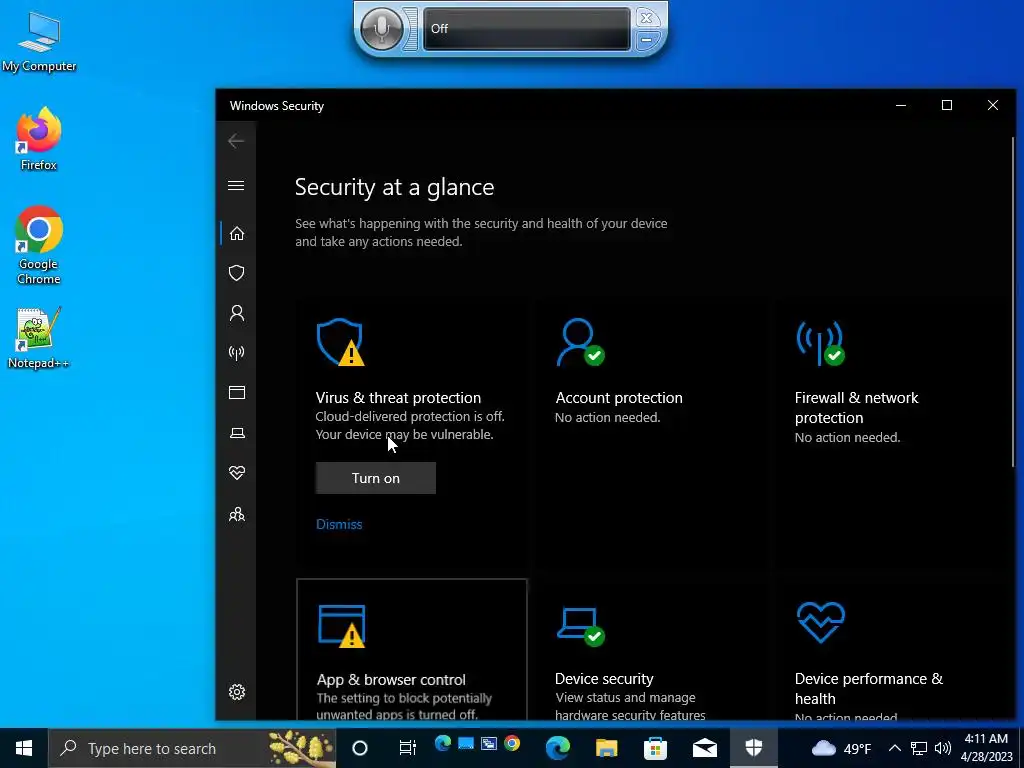This screenshot has width=1024, height=768.
Task: Open Home in Windows Security sidebar
Action: coord(236,234)
